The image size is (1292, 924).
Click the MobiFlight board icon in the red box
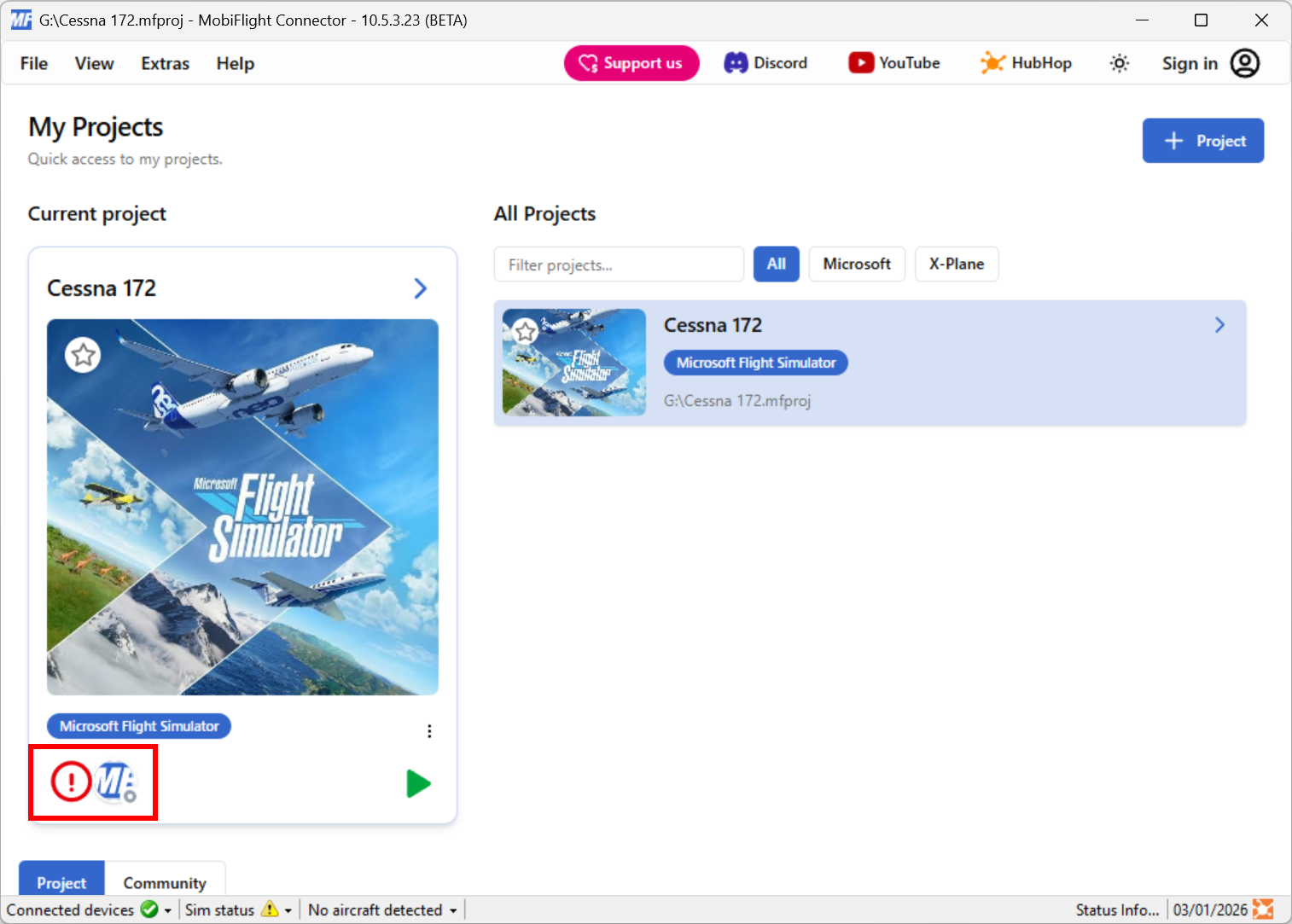coord(113,782)
